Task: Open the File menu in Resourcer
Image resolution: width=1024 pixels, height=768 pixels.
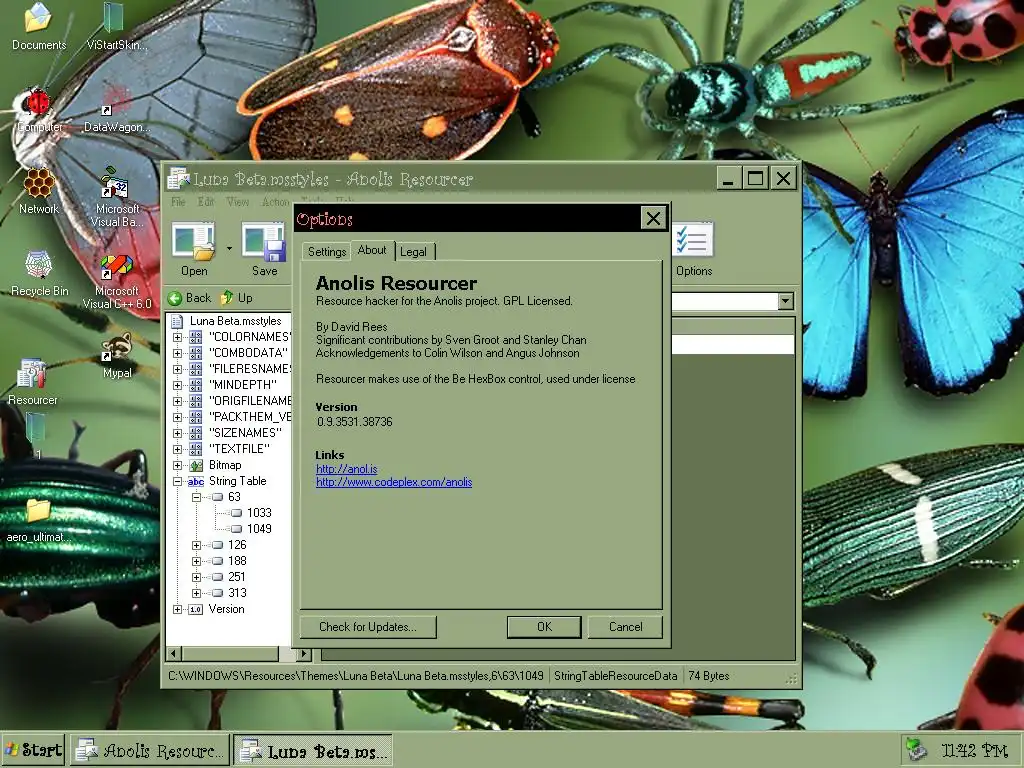Action: (178, 202)
